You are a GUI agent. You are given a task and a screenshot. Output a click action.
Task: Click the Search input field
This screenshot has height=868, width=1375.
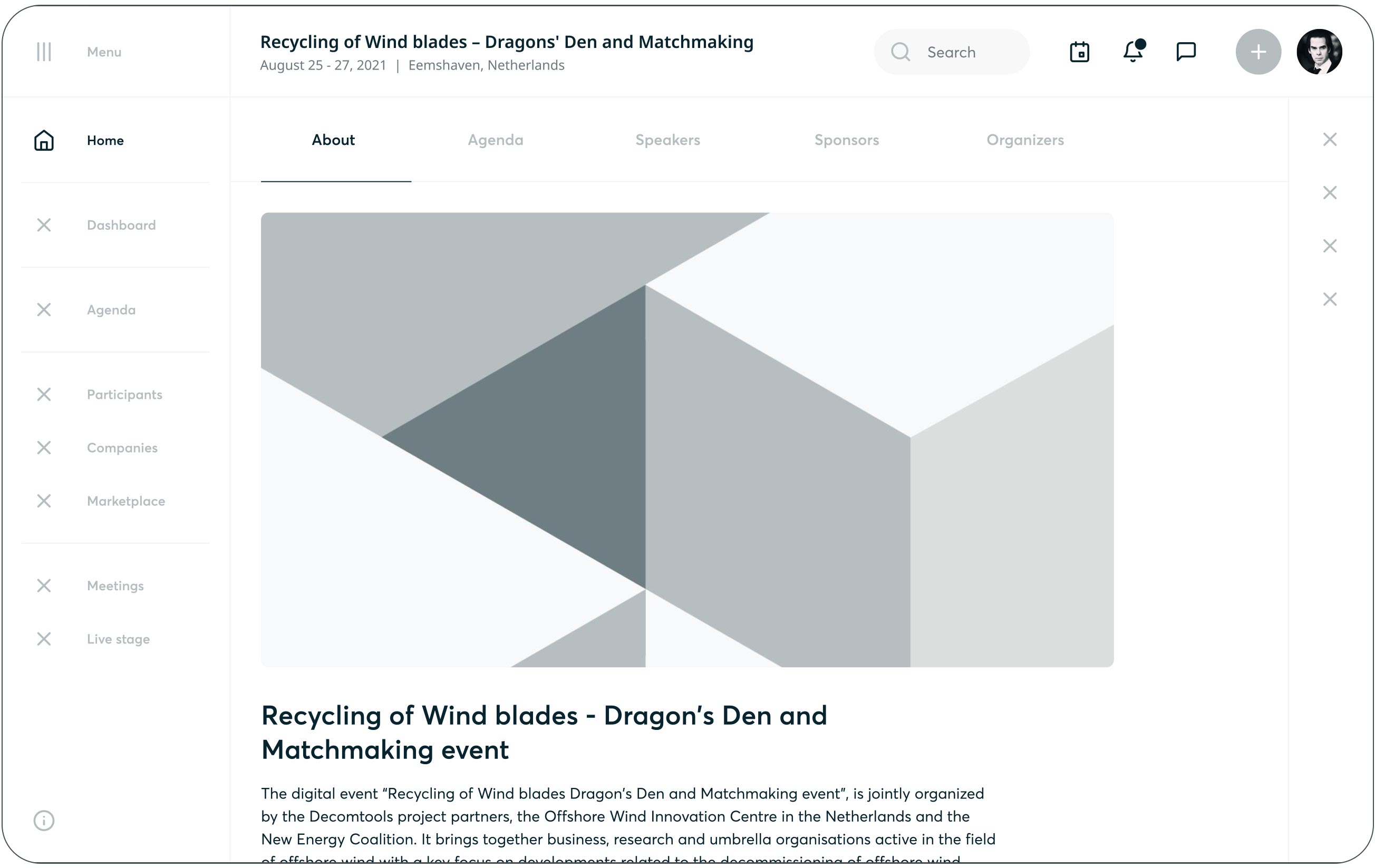coord(965,52)
